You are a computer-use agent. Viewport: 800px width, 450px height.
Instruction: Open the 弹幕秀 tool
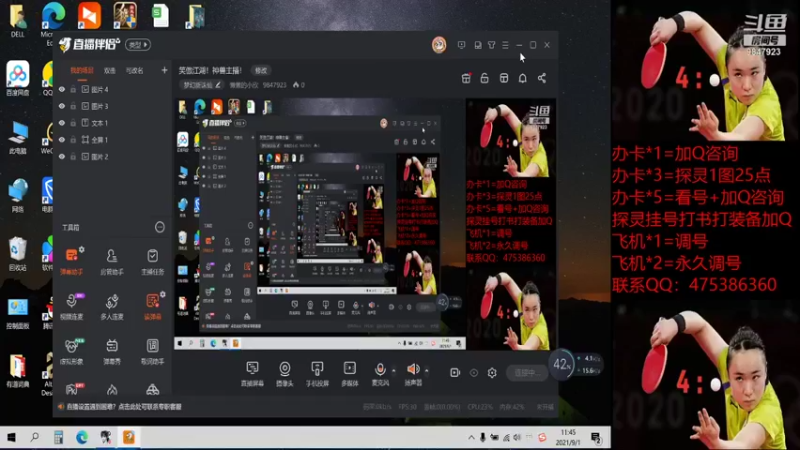112,351
